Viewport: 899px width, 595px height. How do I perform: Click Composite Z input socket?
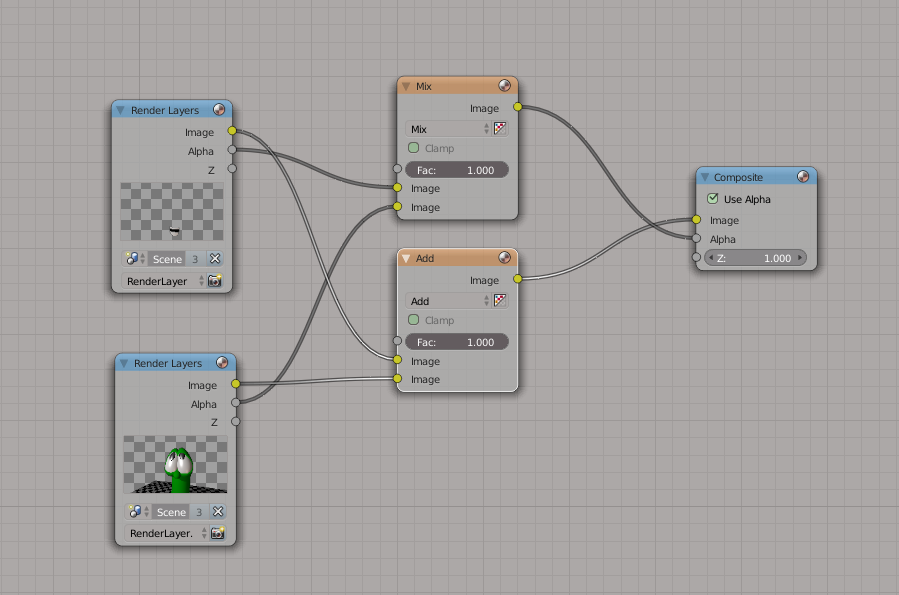[696, 257]
